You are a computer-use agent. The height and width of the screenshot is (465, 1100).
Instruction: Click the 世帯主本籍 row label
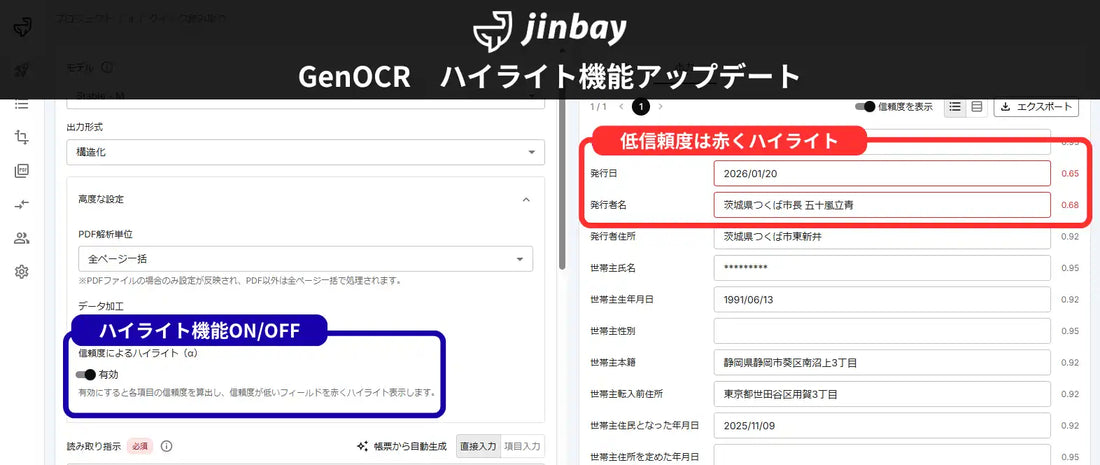click(613, 363)
